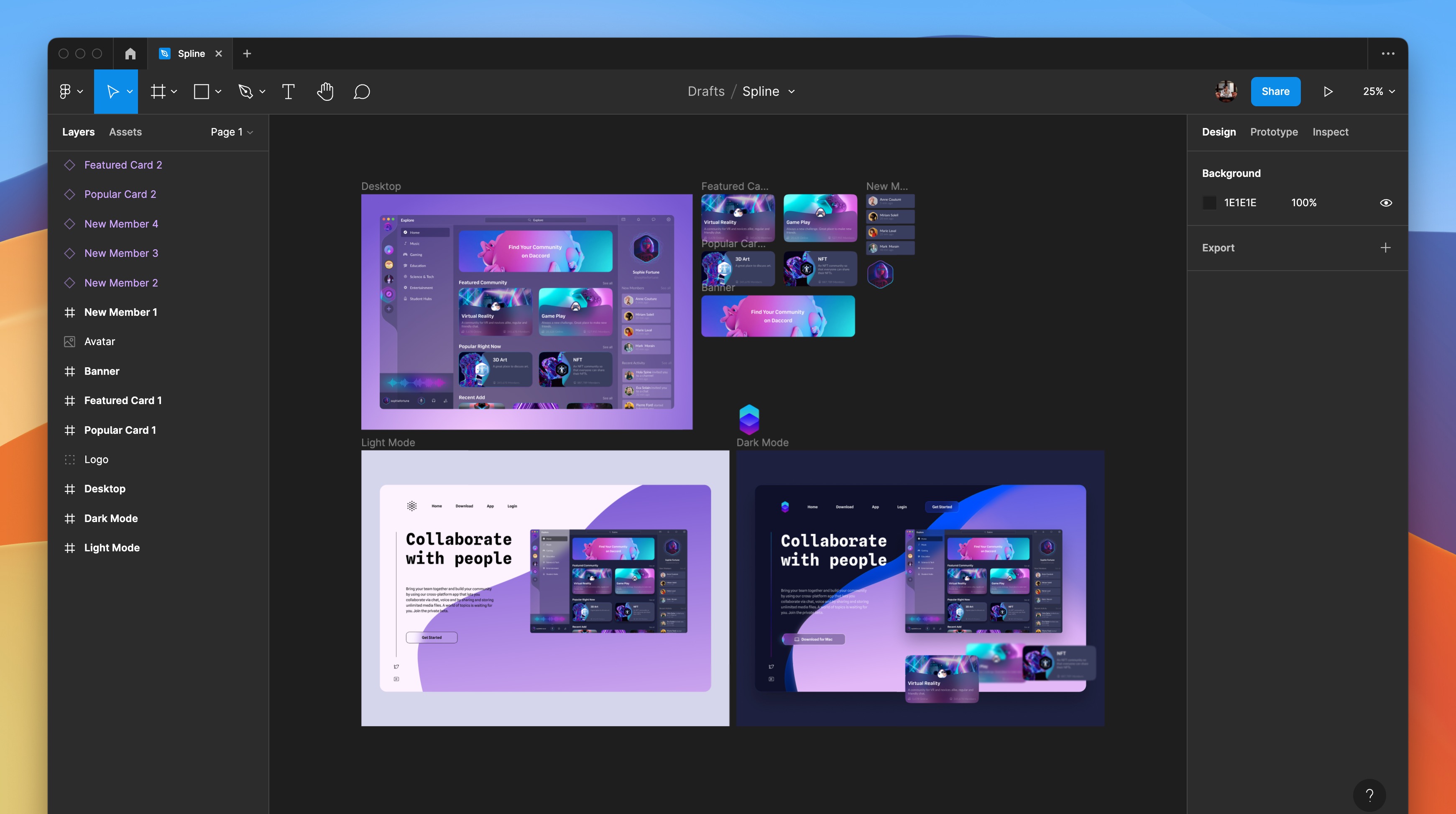
Task: Open the 25% zoom level dropdown
Action: 1378,92
